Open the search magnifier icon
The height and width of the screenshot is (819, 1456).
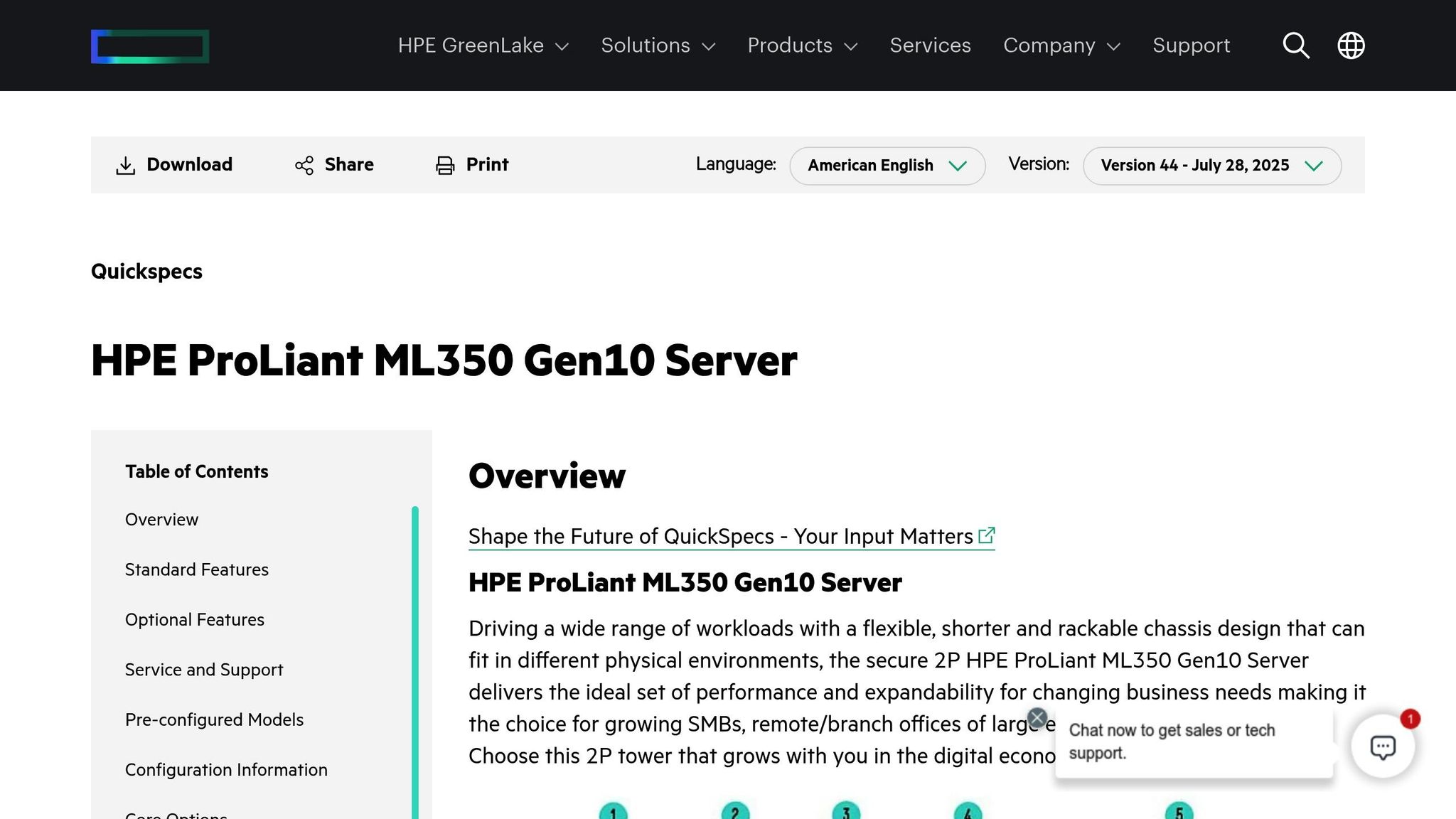1296,45
